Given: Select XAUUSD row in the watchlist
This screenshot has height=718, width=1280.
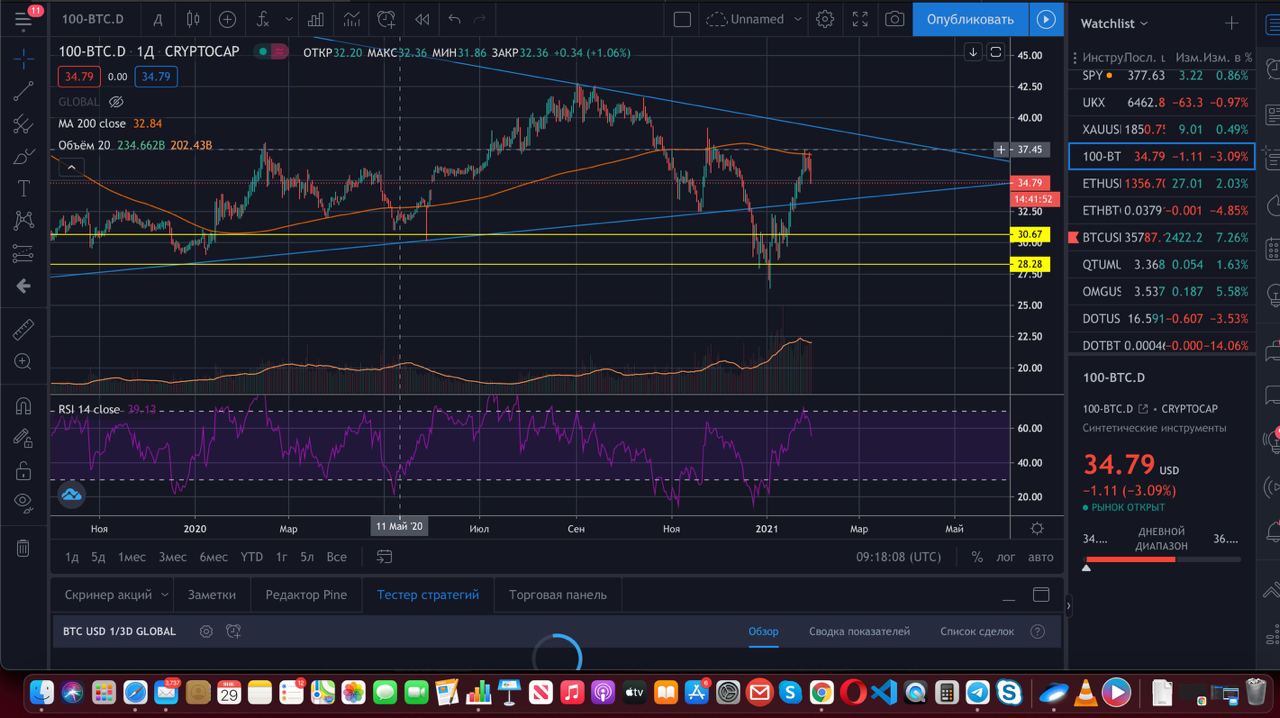Looking at the screenshot, I should point(1161,129).
